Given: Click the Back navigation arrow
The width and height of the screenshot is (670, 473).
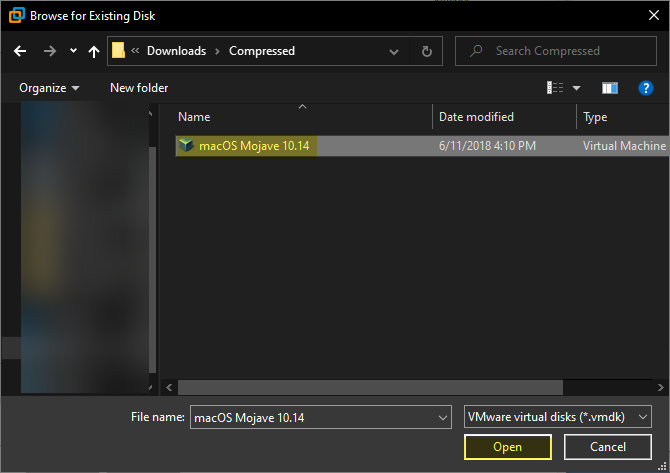Looking at the screenshot, I should [x=20, y=51].
